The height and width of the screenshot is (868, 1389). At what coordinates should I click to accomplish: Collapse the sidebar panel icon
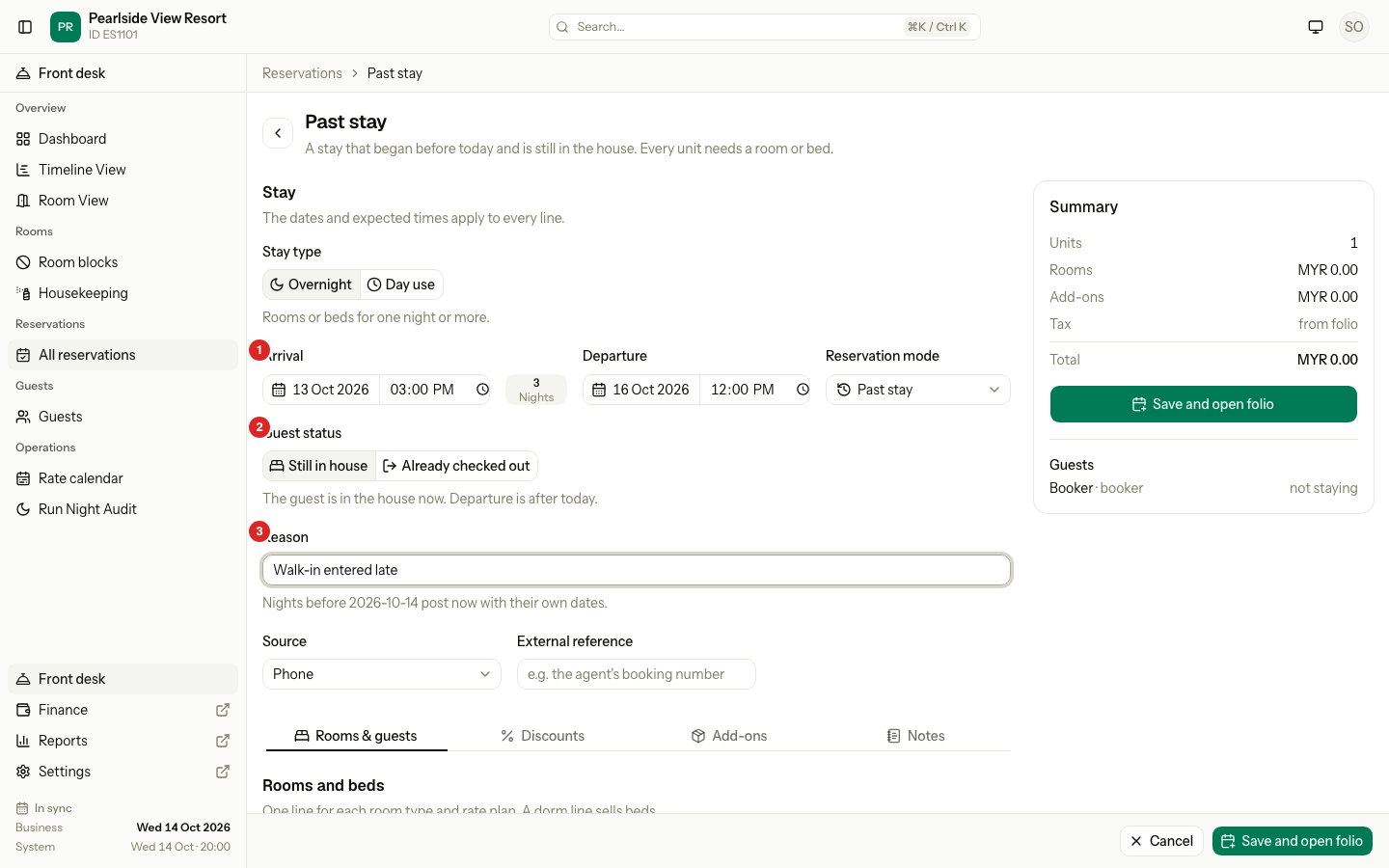pos(25,27)
